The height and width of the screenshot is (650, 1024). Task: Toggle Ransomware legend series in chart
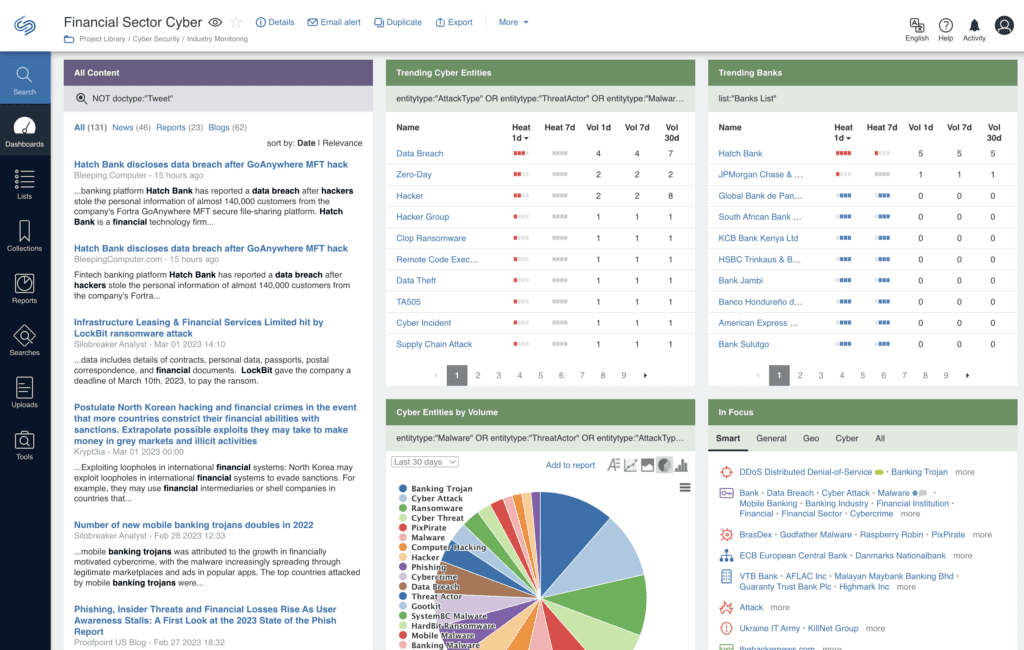pyautogui.click(x=431, y=508)
